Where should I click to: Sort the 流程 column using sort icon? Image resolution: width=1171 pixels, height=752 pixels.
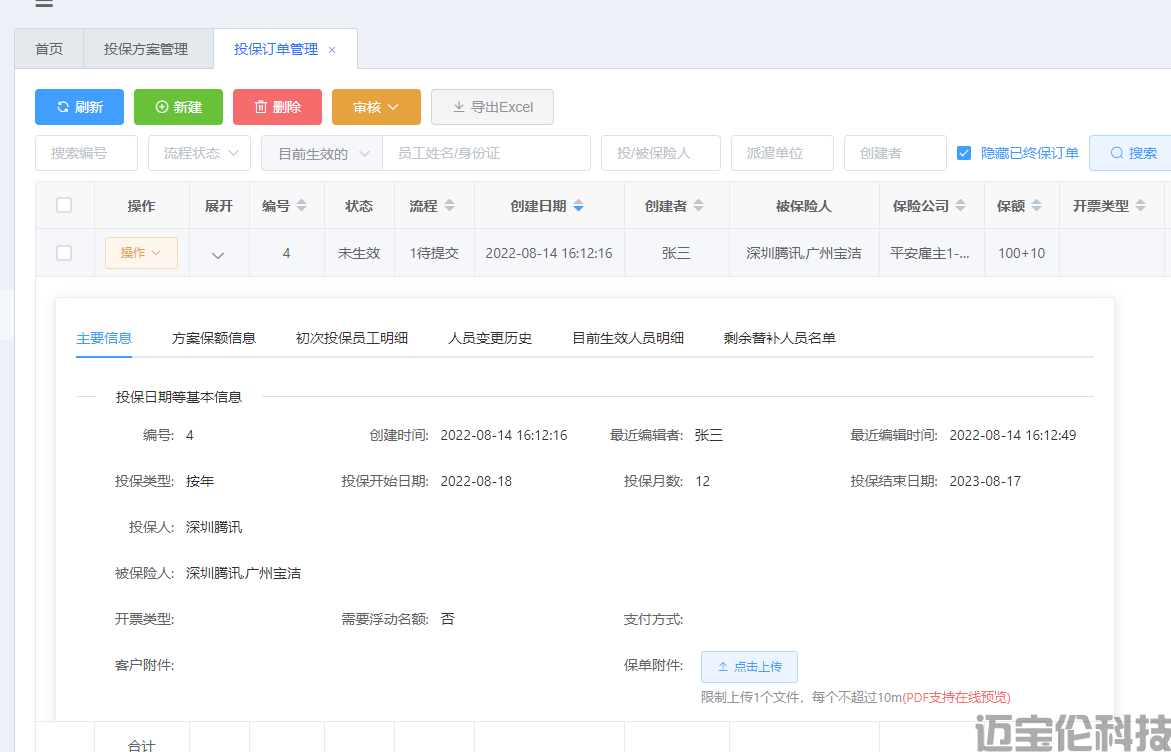point(450,206)
